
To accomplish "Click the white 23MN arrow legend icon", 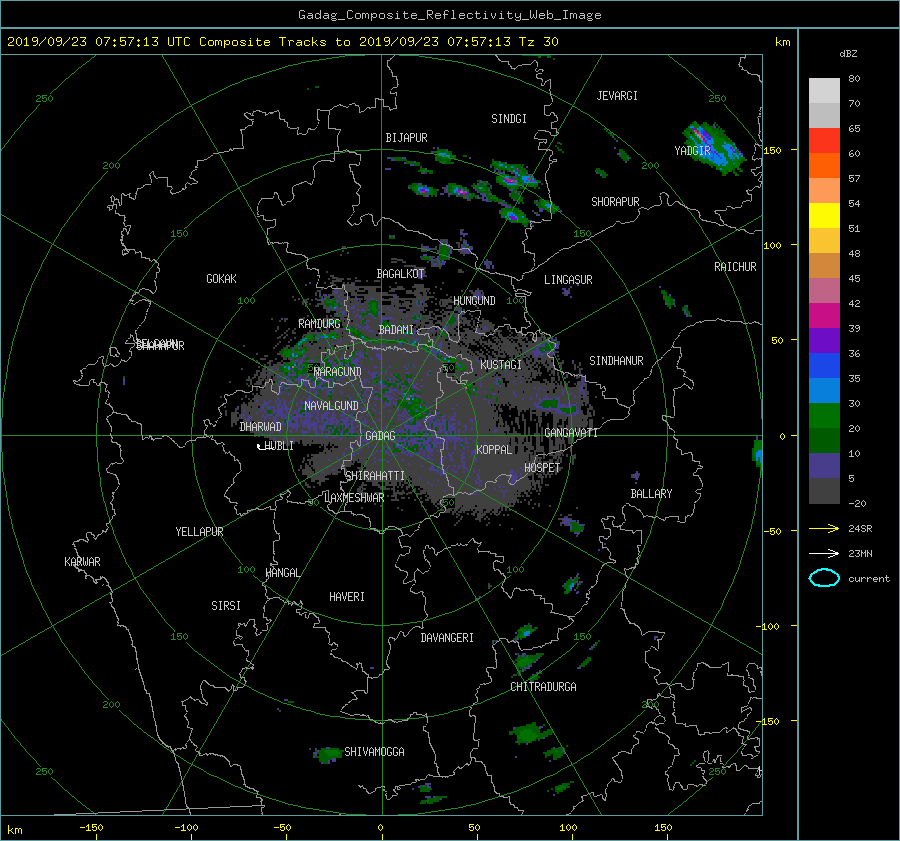I will click(824, 553).
